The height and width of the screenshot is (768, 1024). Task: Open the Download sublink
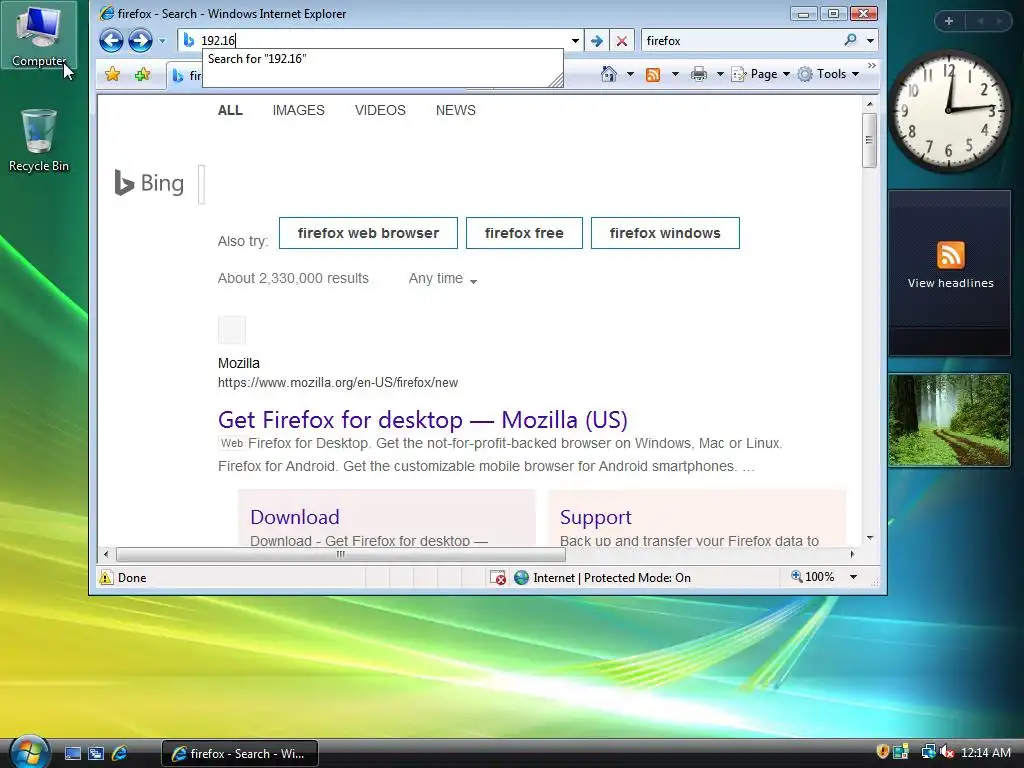tap(295, 517)
